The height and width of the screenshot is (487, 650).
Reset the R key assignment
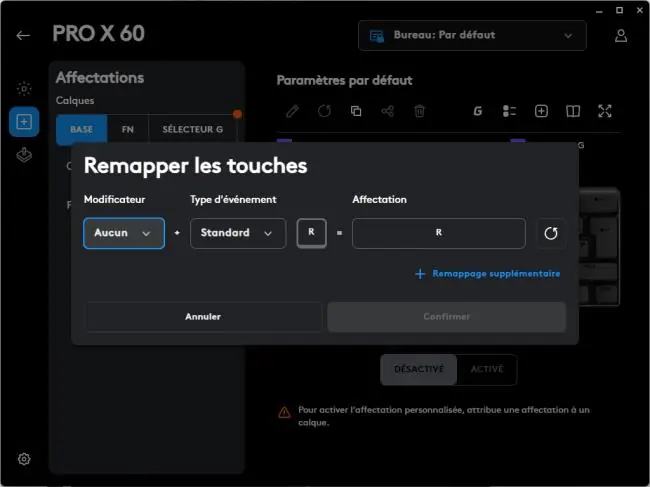tap(551, 233)
